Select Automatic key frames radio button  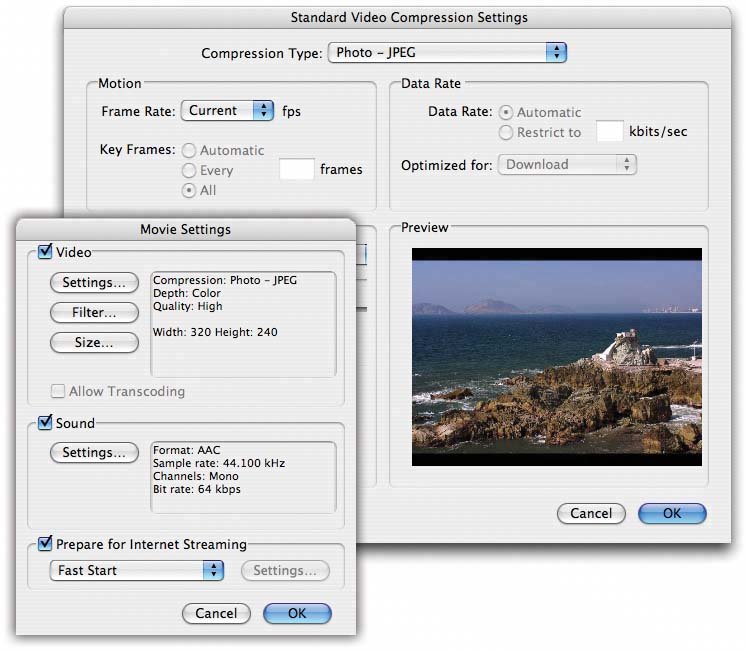[189, 150]
